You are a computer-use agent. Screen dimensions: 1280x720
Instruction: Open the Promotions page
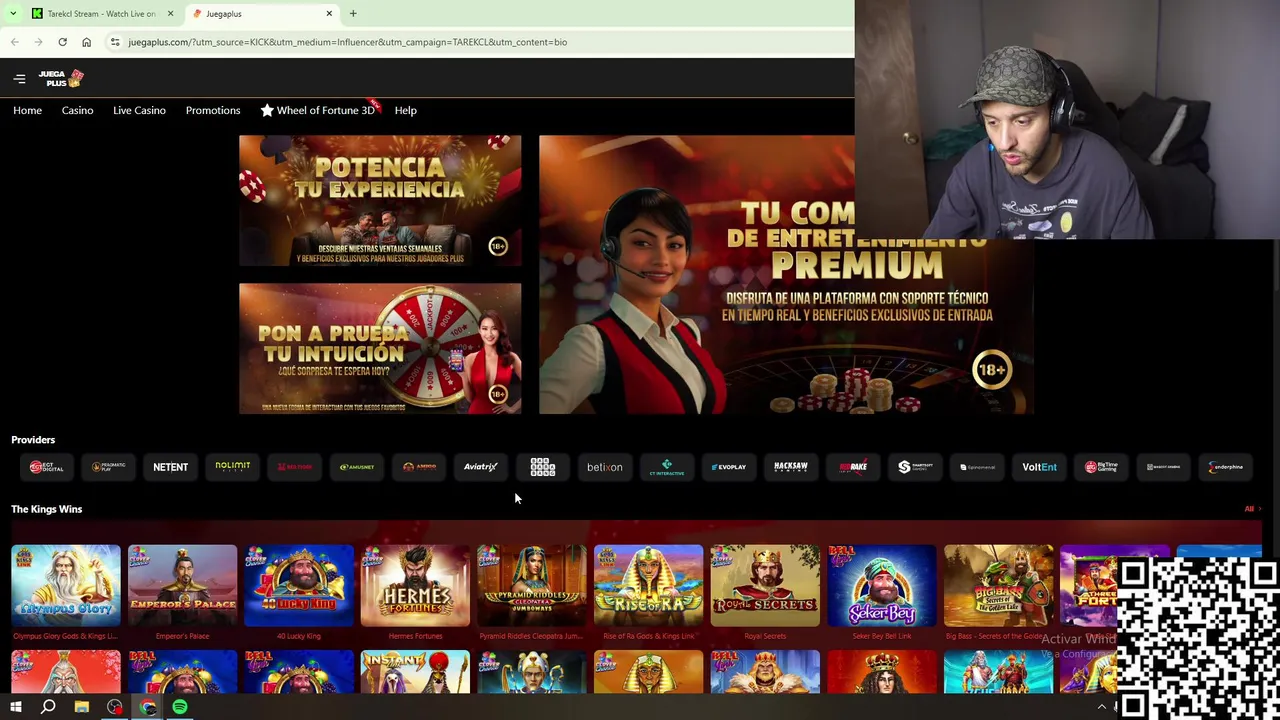point(213,110)
